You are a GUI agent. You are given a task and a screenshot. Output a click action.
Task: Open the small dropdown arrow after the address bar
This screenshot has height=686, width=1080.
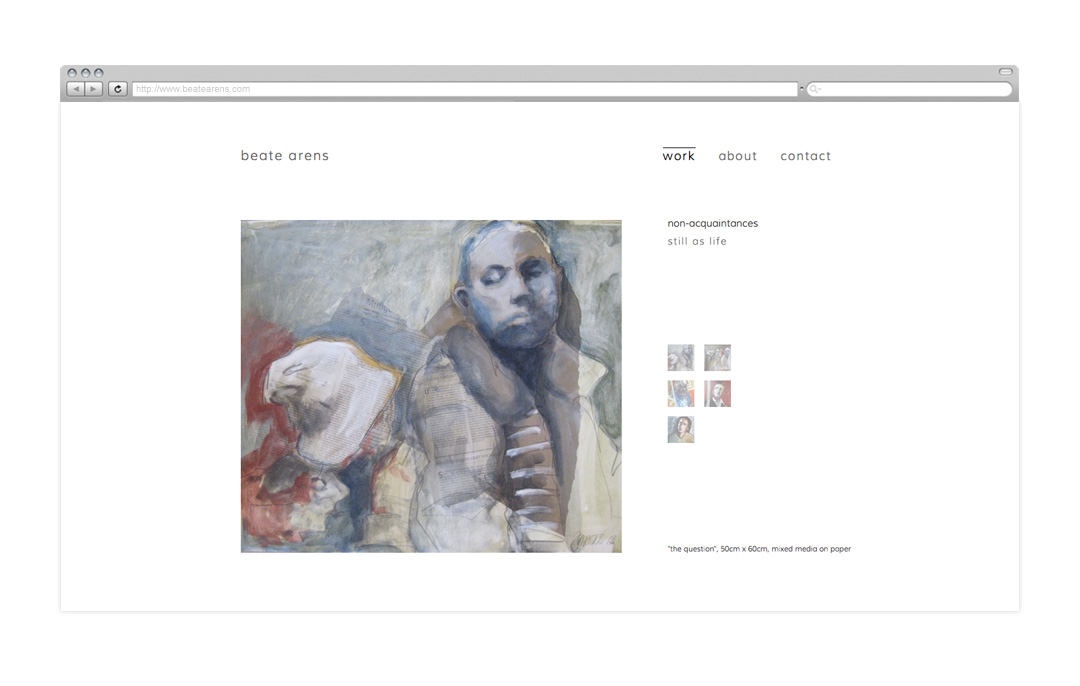pyautogui.click(x=802, y=89)
